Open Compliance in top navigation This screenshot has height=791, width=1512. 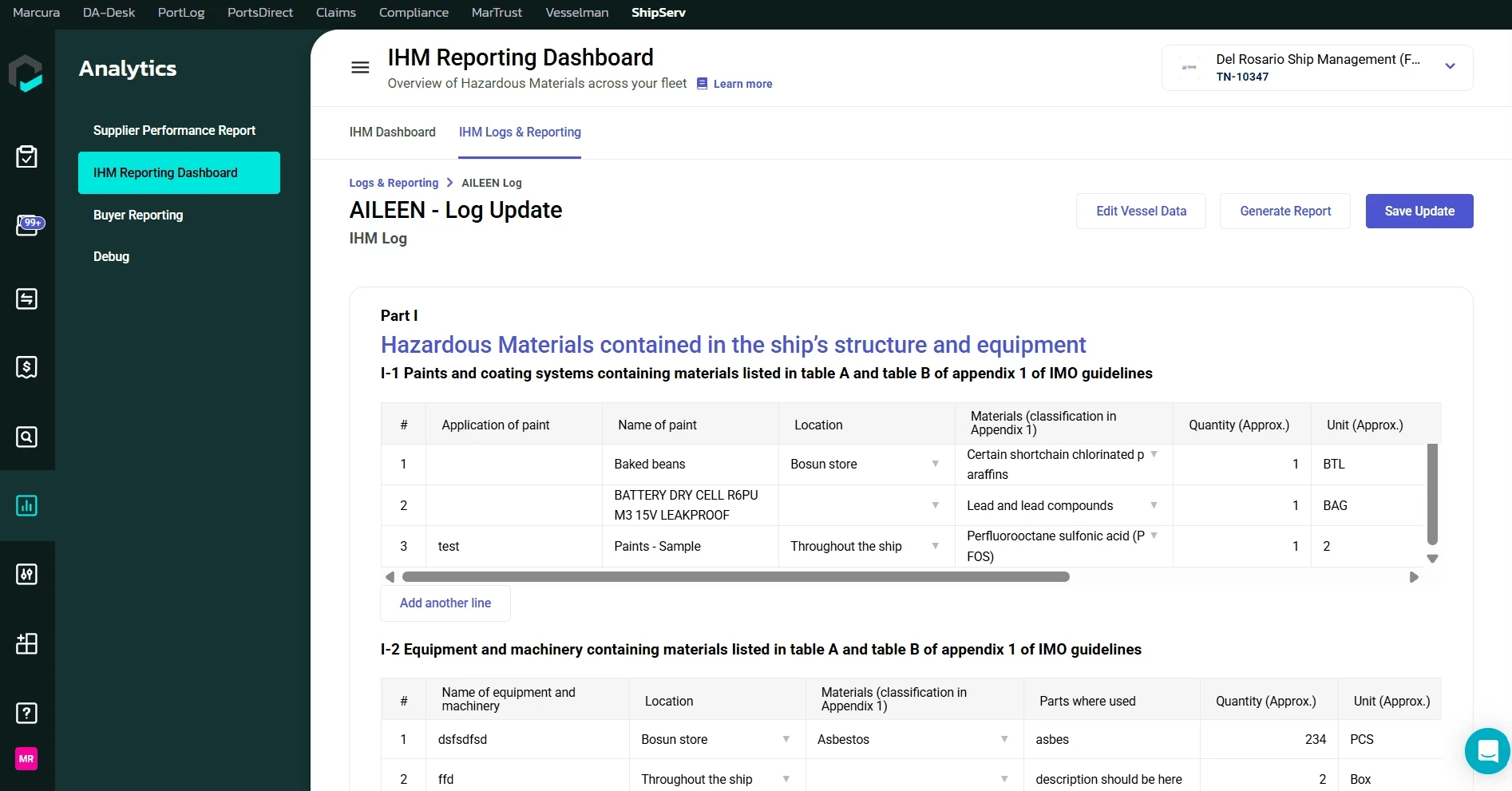pyautogui.click(x=414, y=13)
